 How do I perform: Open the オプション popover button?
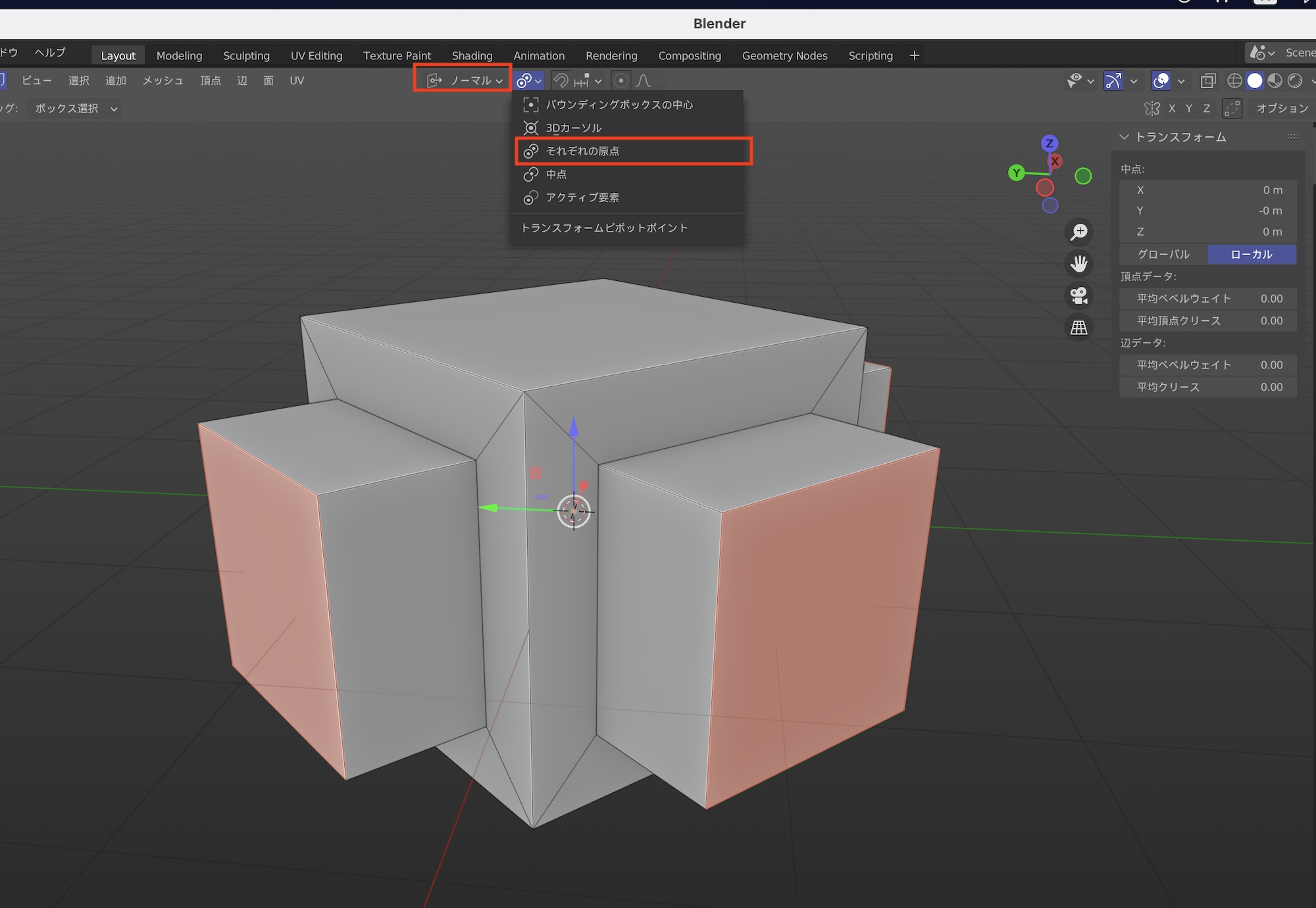tap(1281, 109)
